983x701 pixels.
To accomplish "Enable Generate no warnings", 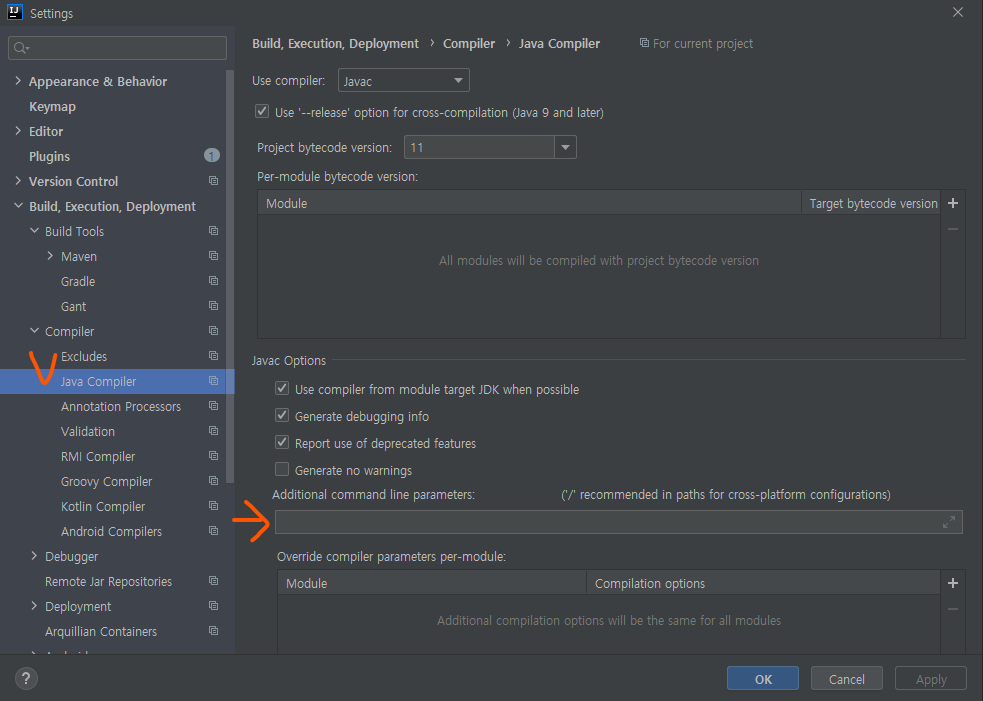I will click(x=282, y=470).
